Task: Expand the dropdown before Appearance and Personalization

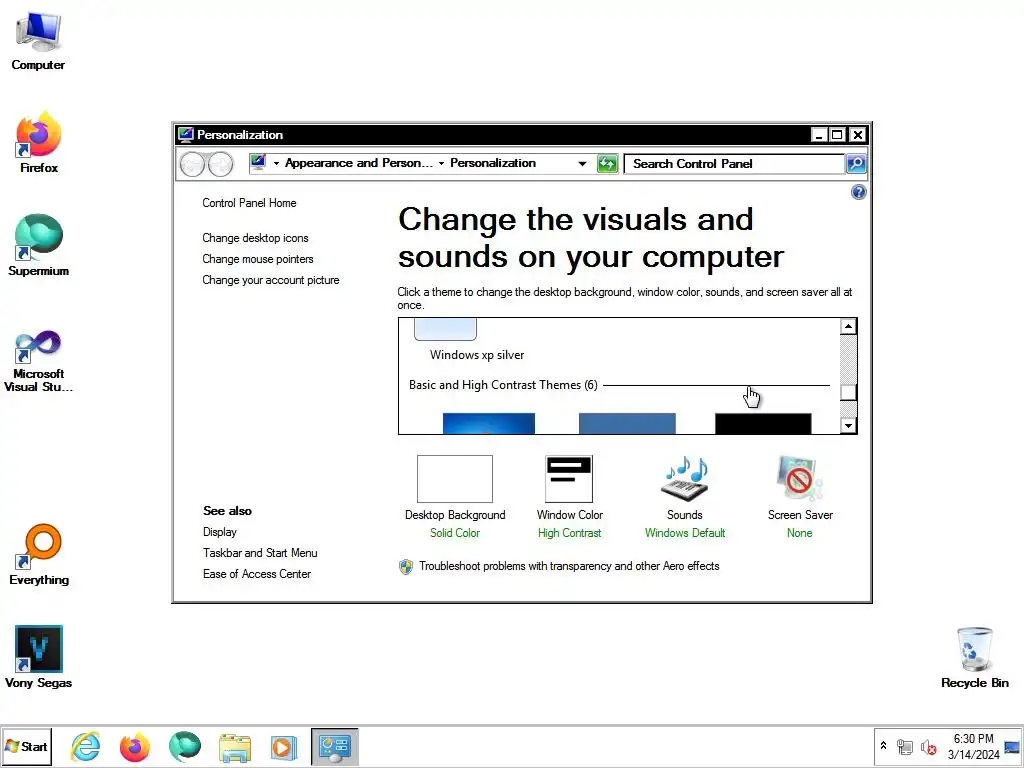Action: (276, 163)
